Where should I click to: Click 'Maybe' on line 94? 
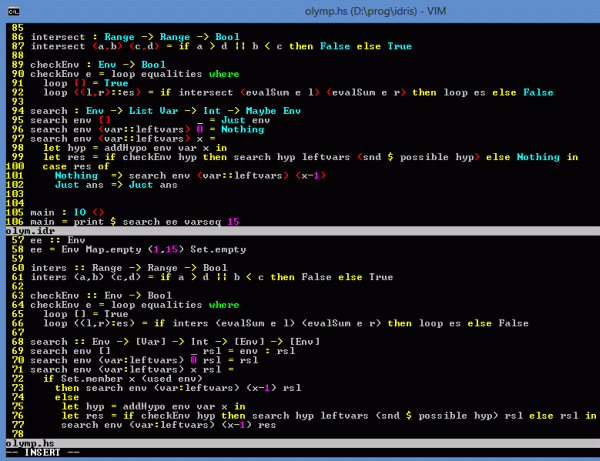click(261, 111)
